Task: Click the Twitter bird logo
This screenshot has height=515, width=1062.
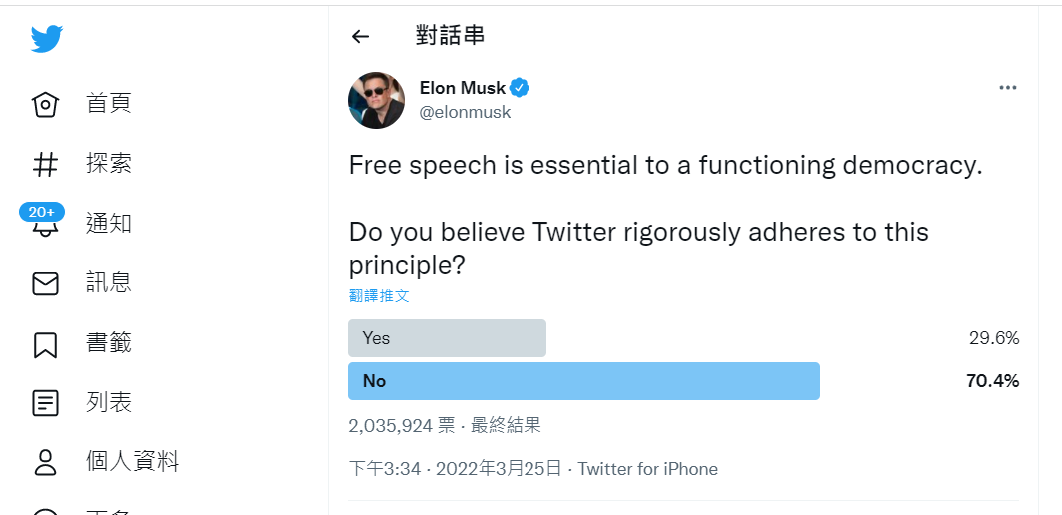Action: (46, 39)
